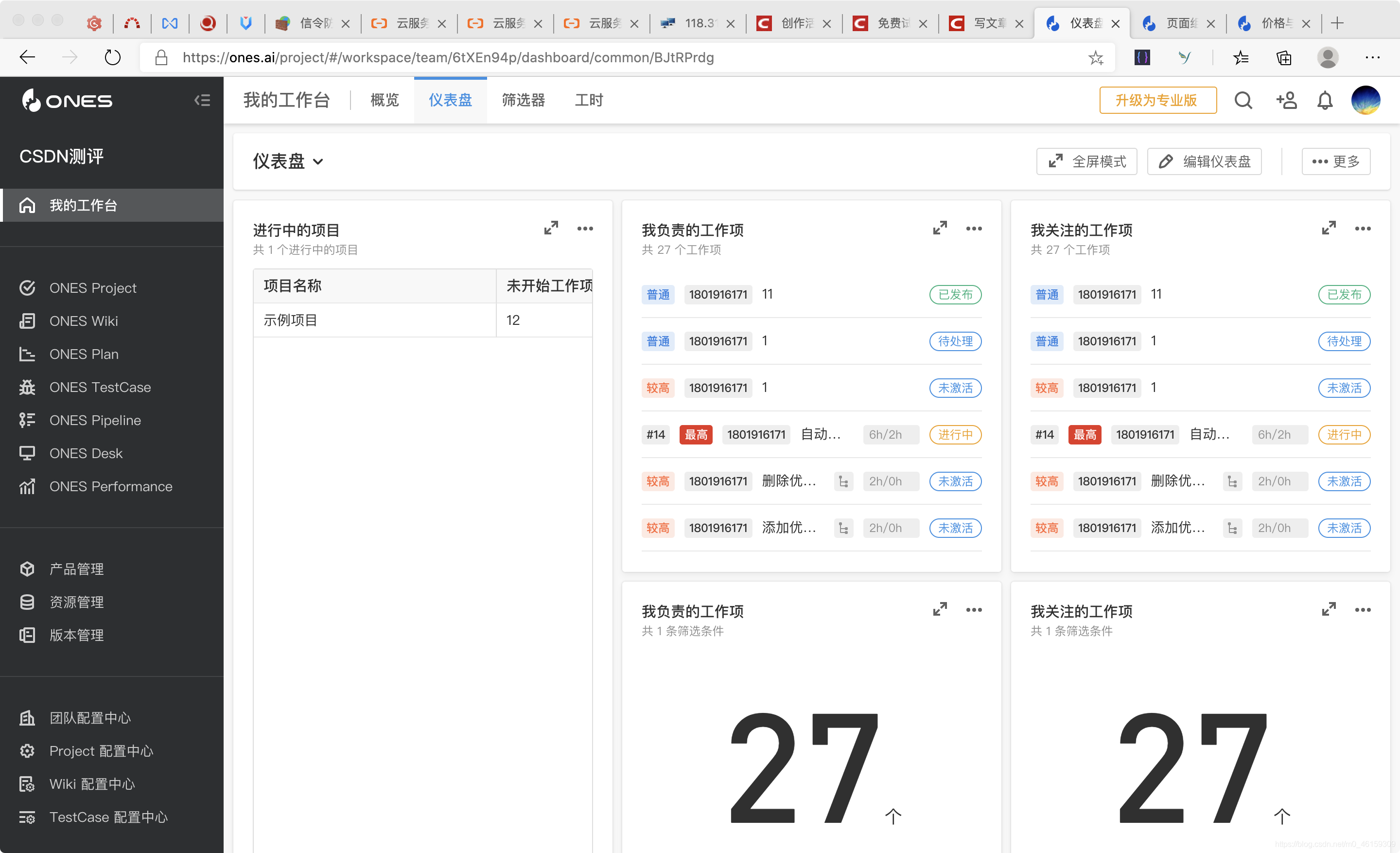Expand the 进行中的项目 card to fullscreen

tap(551, 229)
